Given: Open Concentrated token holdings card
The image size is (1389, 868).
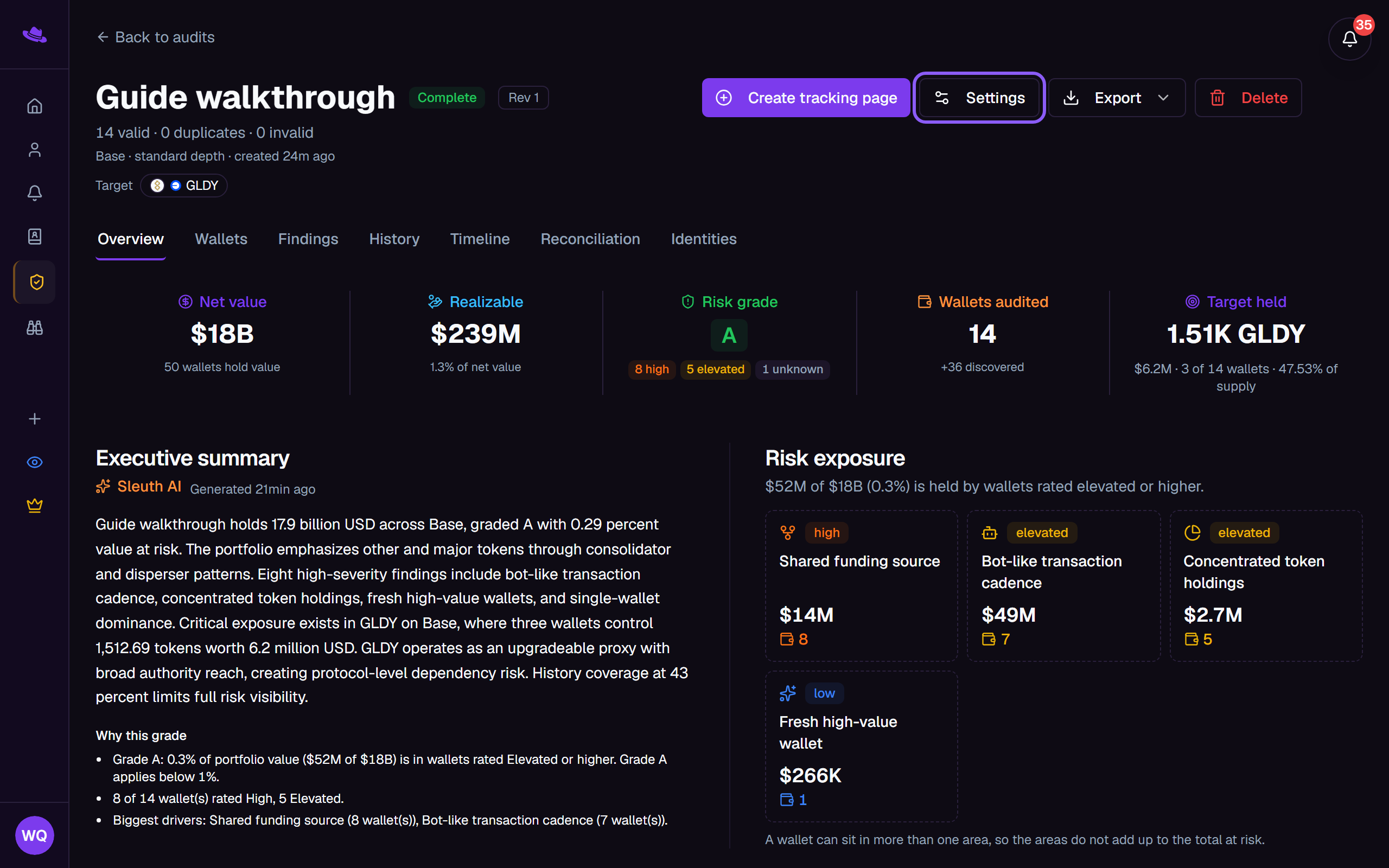Looking at the screenshot, I should 1266,585.
